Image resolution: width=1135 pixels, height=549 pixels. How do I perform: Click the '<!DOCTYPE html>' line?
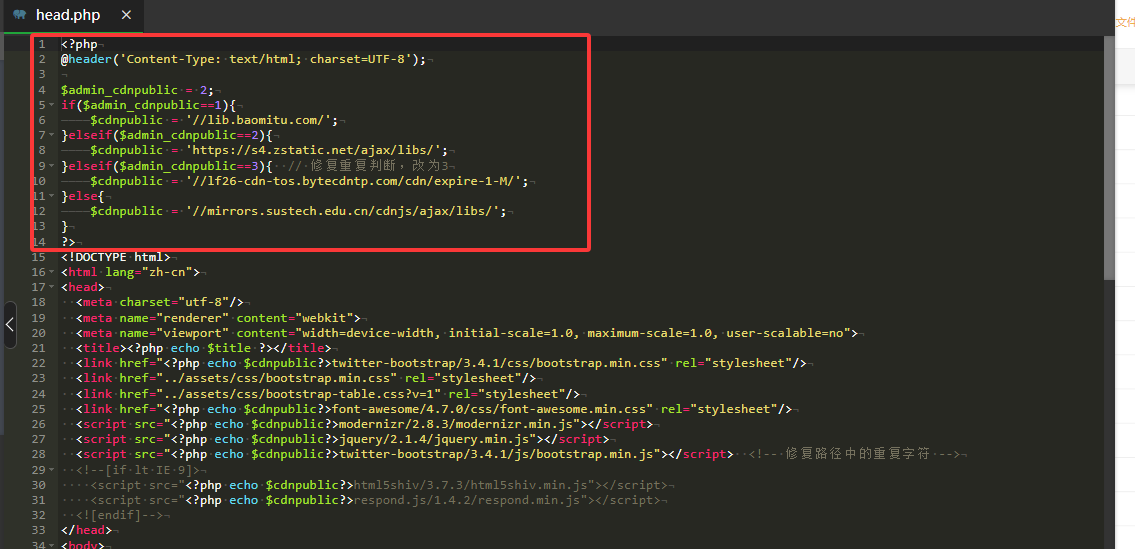click(x=116, y=257)
